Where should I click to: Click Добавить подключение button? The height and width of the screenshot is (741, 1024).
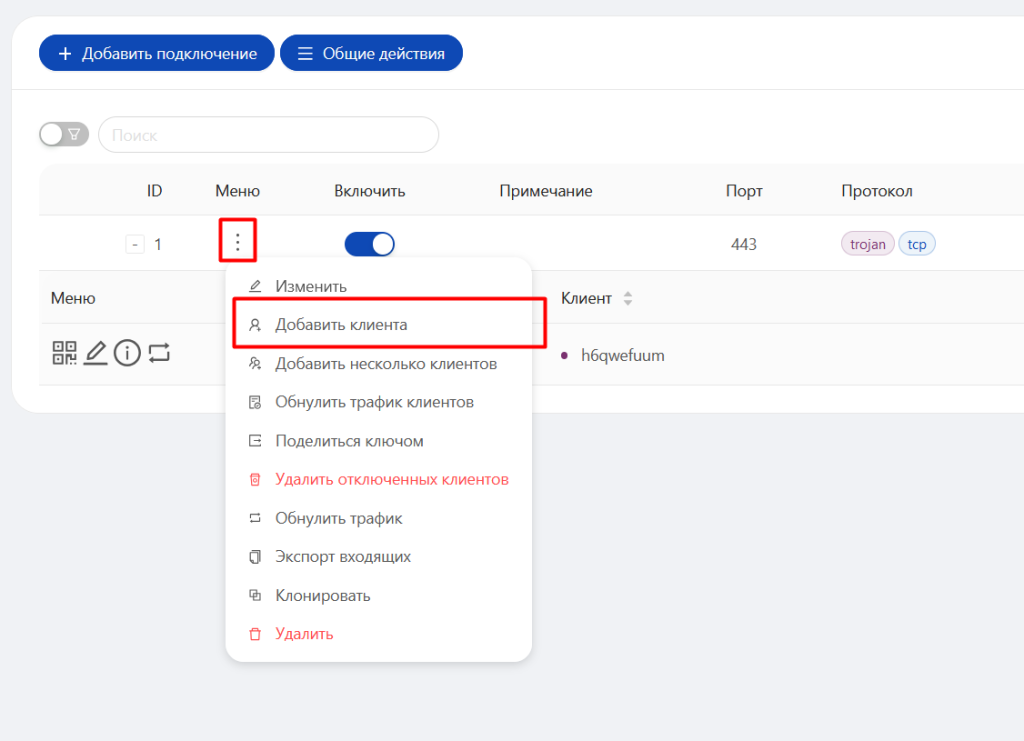pos(156,54)
